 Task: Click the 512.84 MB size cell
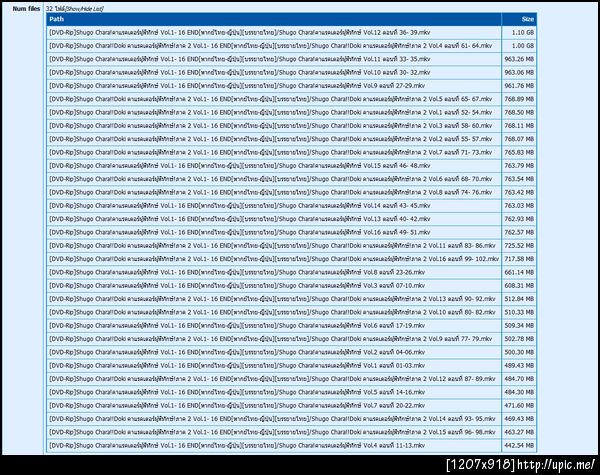(519, 299)
